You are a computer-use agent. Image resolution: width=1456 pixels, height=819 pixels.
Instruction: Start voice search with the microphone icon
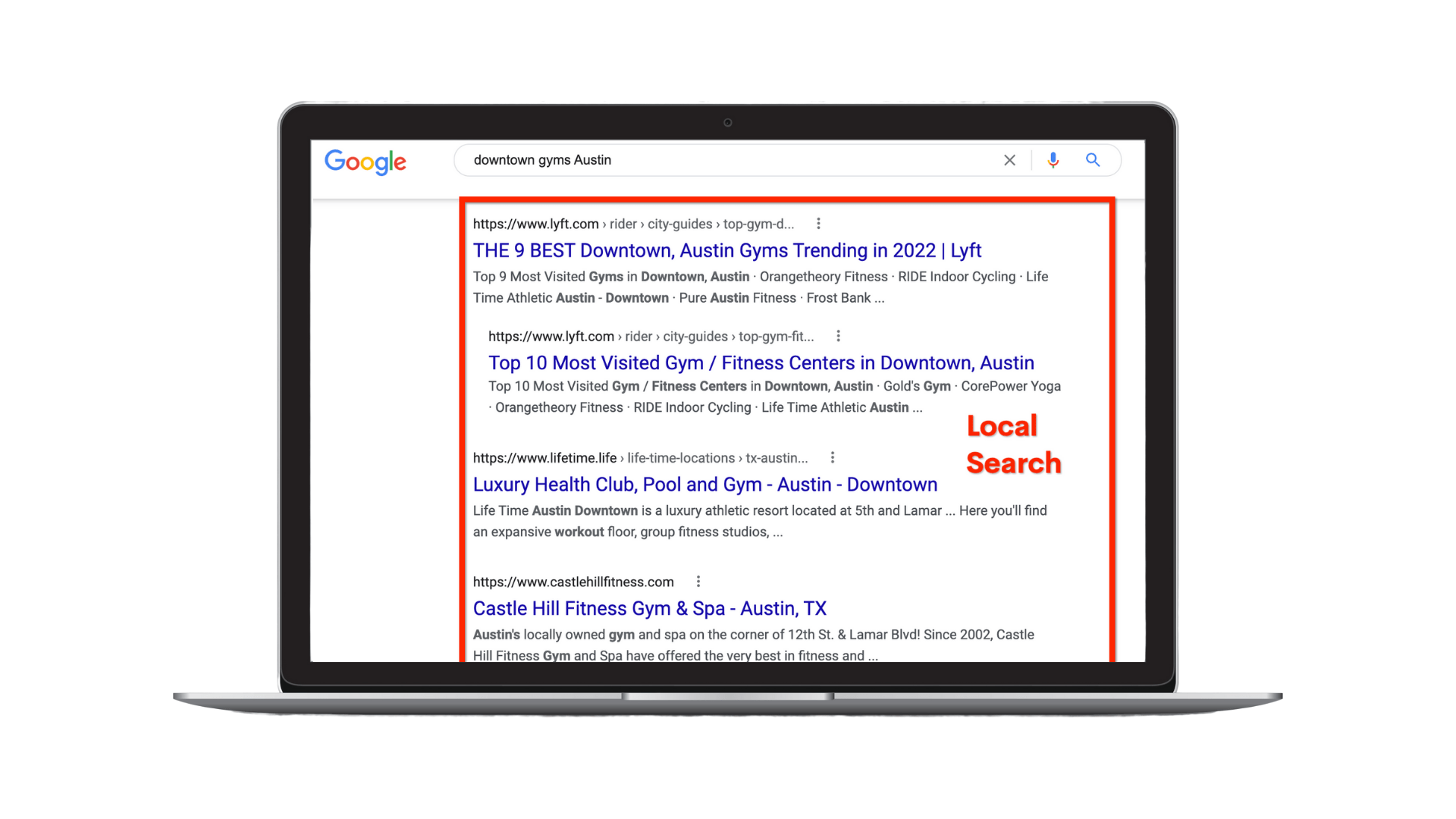point(1053,160)
